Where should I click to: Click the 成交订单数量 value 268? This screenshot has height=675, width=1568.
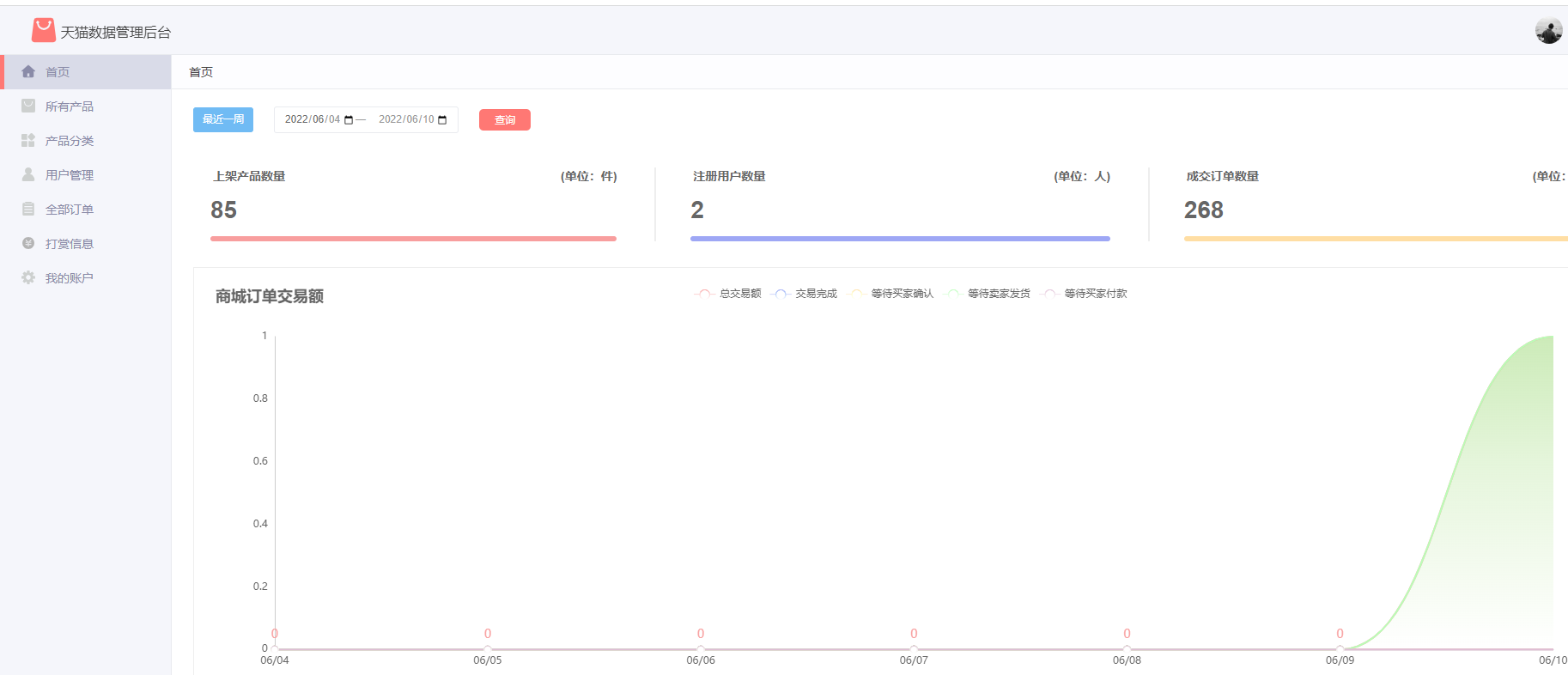(1204, 210)
